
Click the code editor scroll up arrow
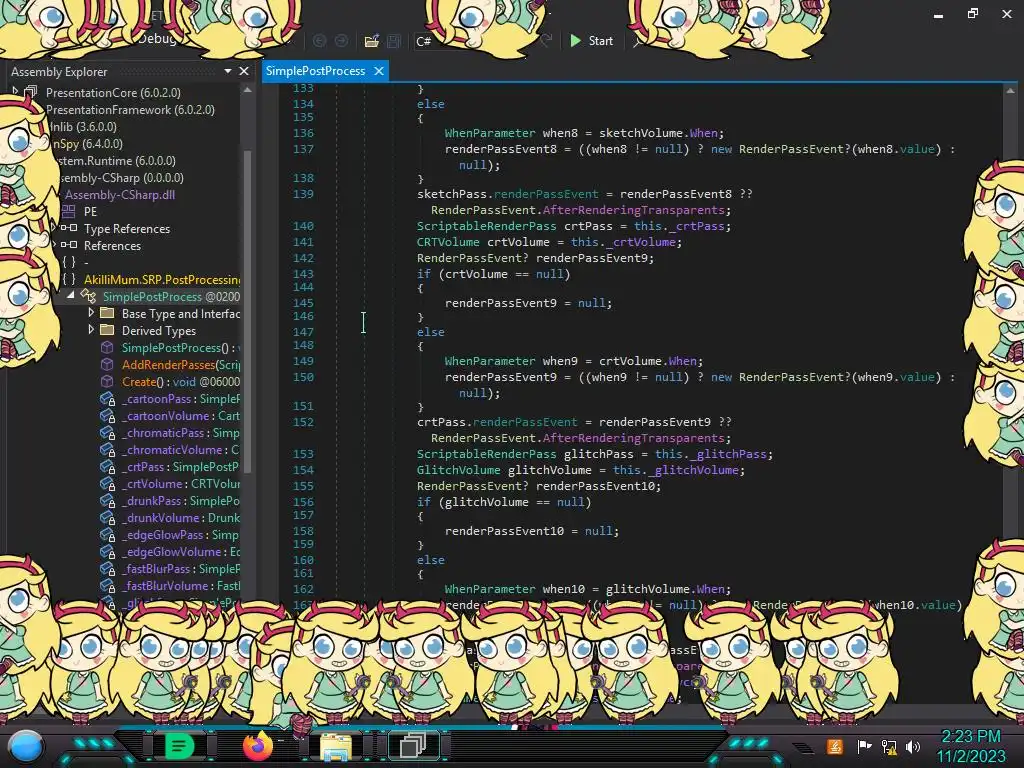pos(1010,91)
